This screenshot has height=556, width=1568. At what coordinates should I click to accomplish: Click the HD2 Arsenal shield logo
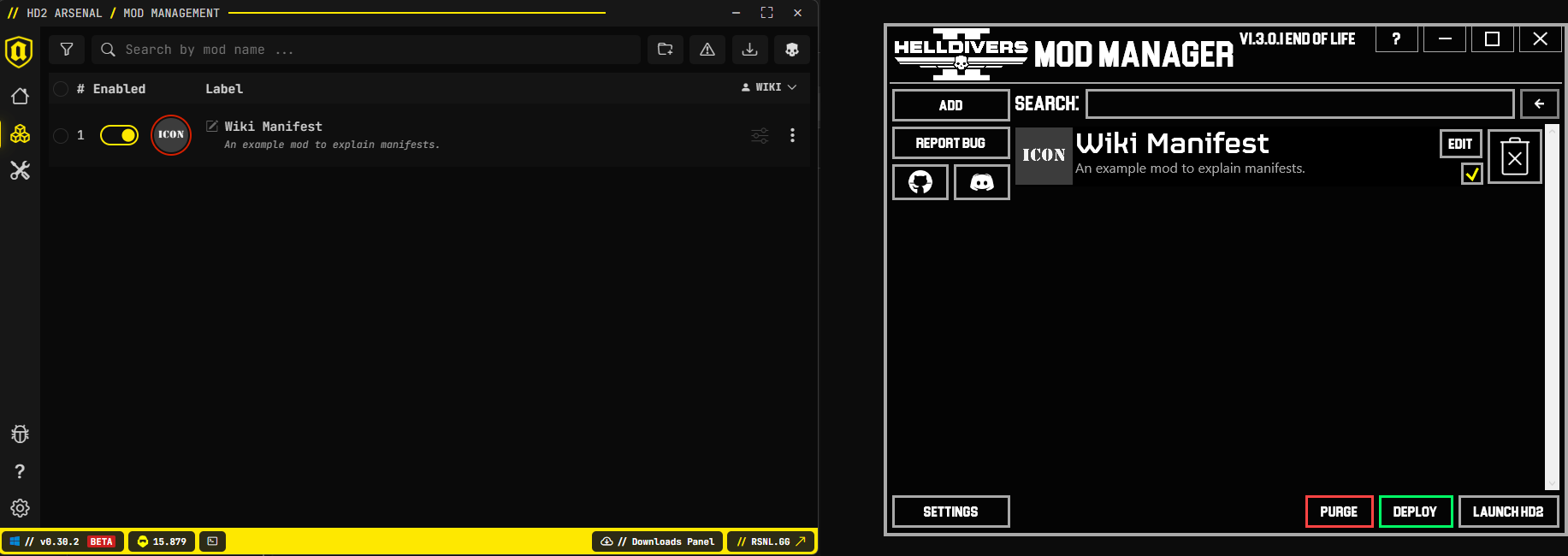(x=19, y=51)
